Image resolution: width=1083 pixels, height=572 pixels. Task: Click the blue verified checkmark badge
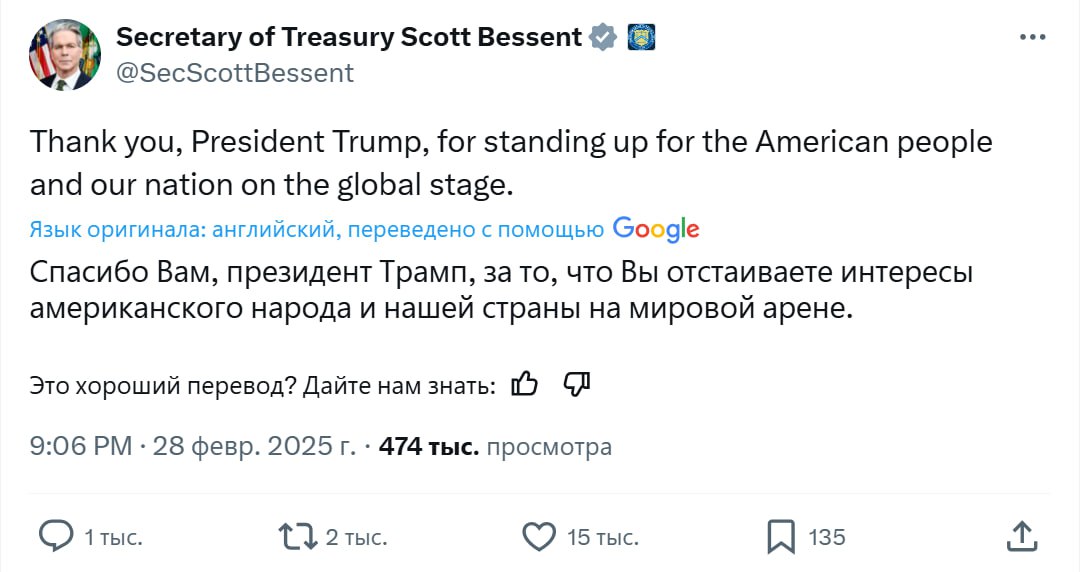[602, 38]
